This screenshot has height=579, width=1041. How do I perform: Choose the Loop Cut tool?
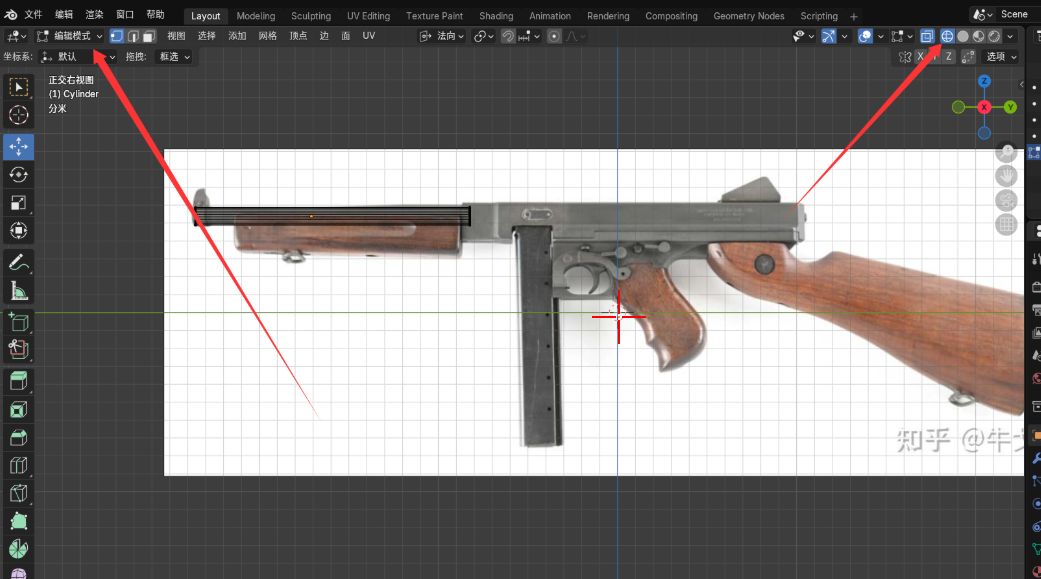pyautogui.click(x=18, y=465)
